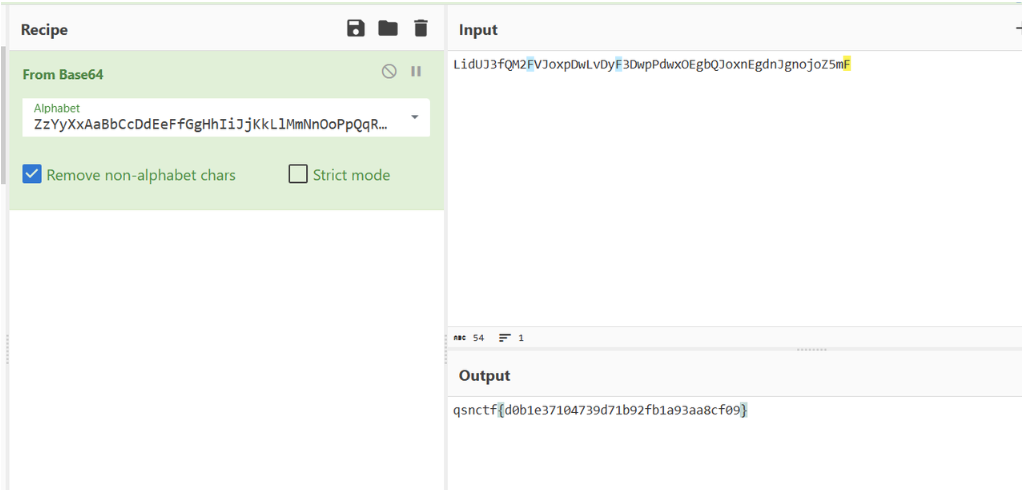
Task: Expand the Alphabet dropdown arrow
Action: point(415,117)
